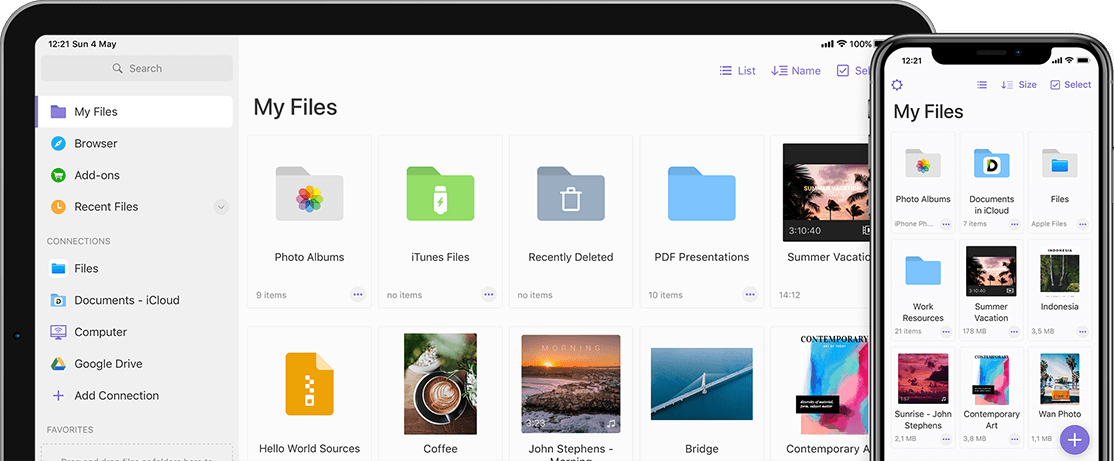Open more options for Documents in iCloud
Viewport: 1114px width, 461px height.
point(1014,224)
